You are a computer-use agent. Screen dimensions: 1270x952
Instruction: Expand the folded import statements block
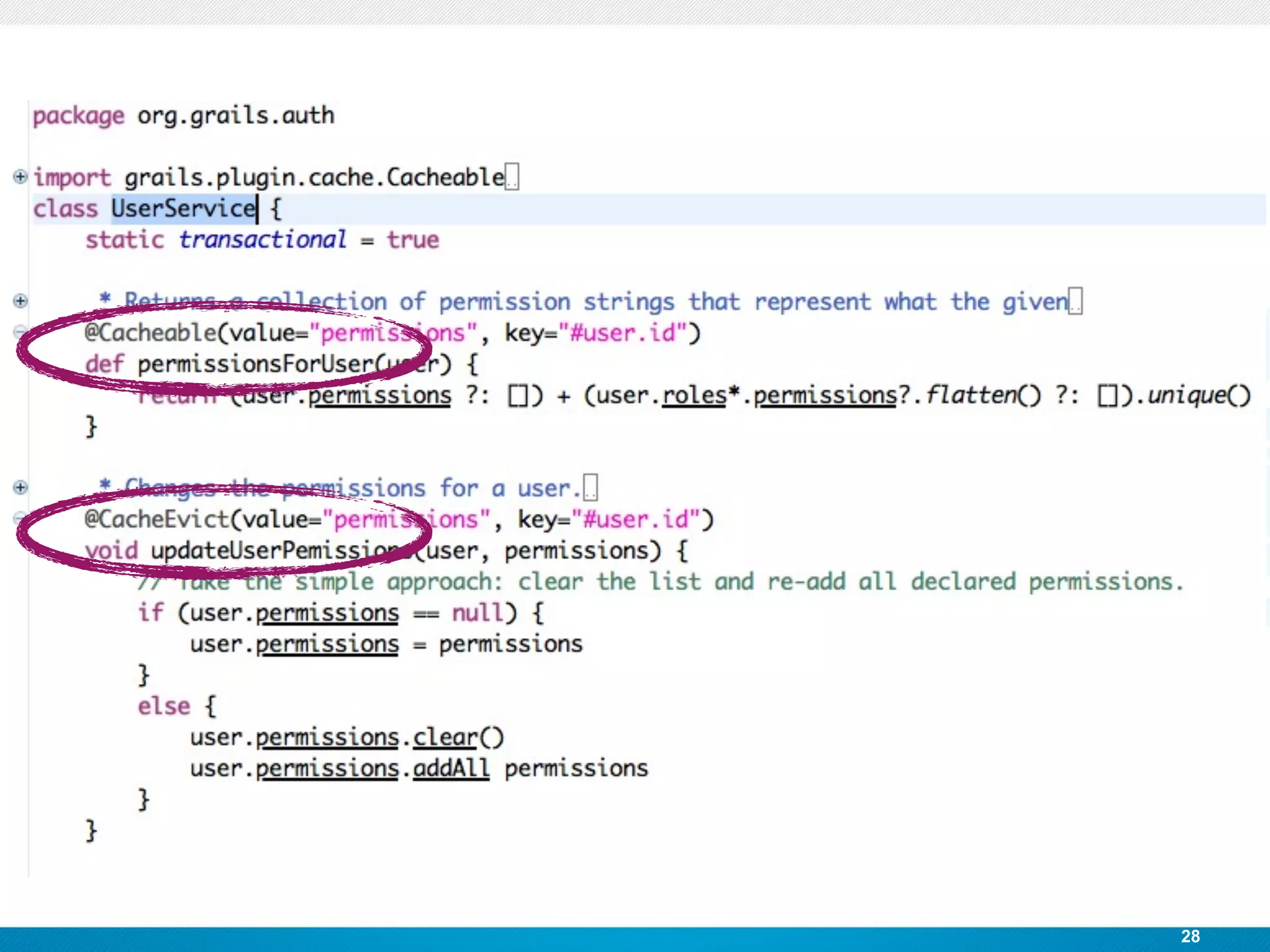tap(20, 177)
